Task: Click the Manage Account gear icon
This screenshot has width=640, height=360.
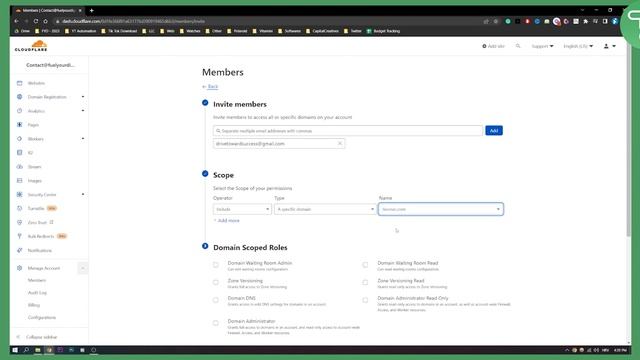Action: click(x=19, y=268)
